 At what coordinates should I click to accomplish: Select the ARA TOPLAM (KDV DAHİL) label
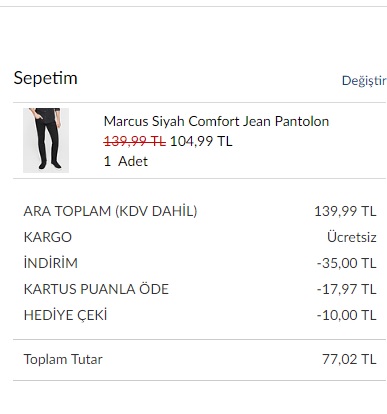point(110,211)
